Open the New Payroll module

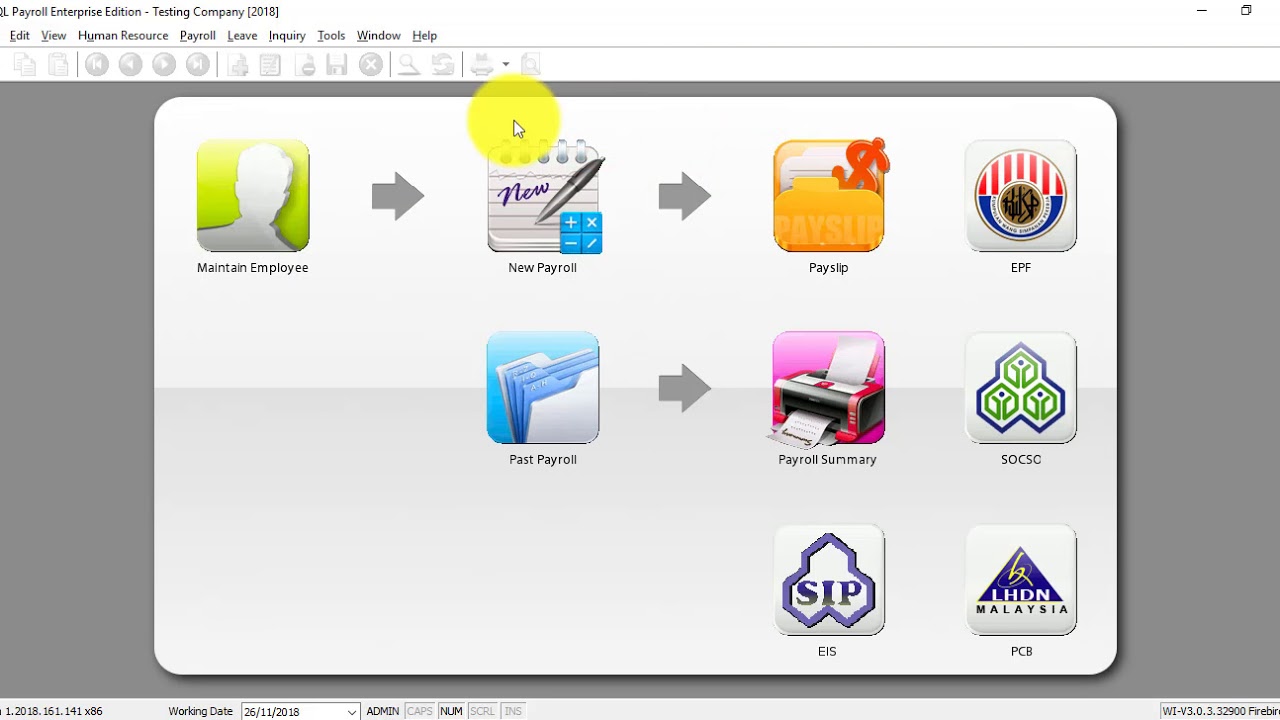(x=543, y=195)
